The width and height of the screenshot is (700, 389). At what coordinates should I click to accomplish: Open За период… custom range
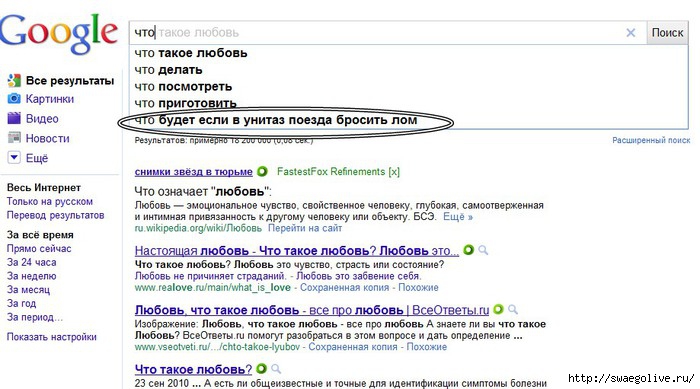click(35, 317)
